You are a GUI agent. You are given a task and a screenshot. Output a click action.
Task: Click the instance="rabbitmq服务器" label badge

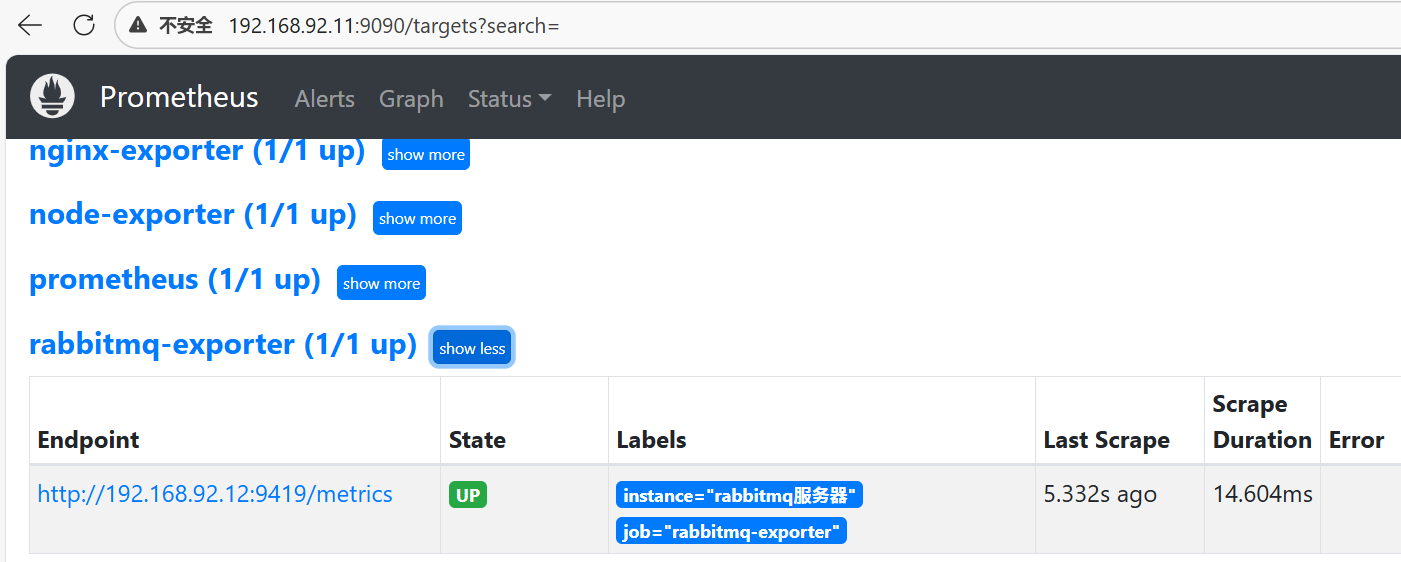click(739, 495)
